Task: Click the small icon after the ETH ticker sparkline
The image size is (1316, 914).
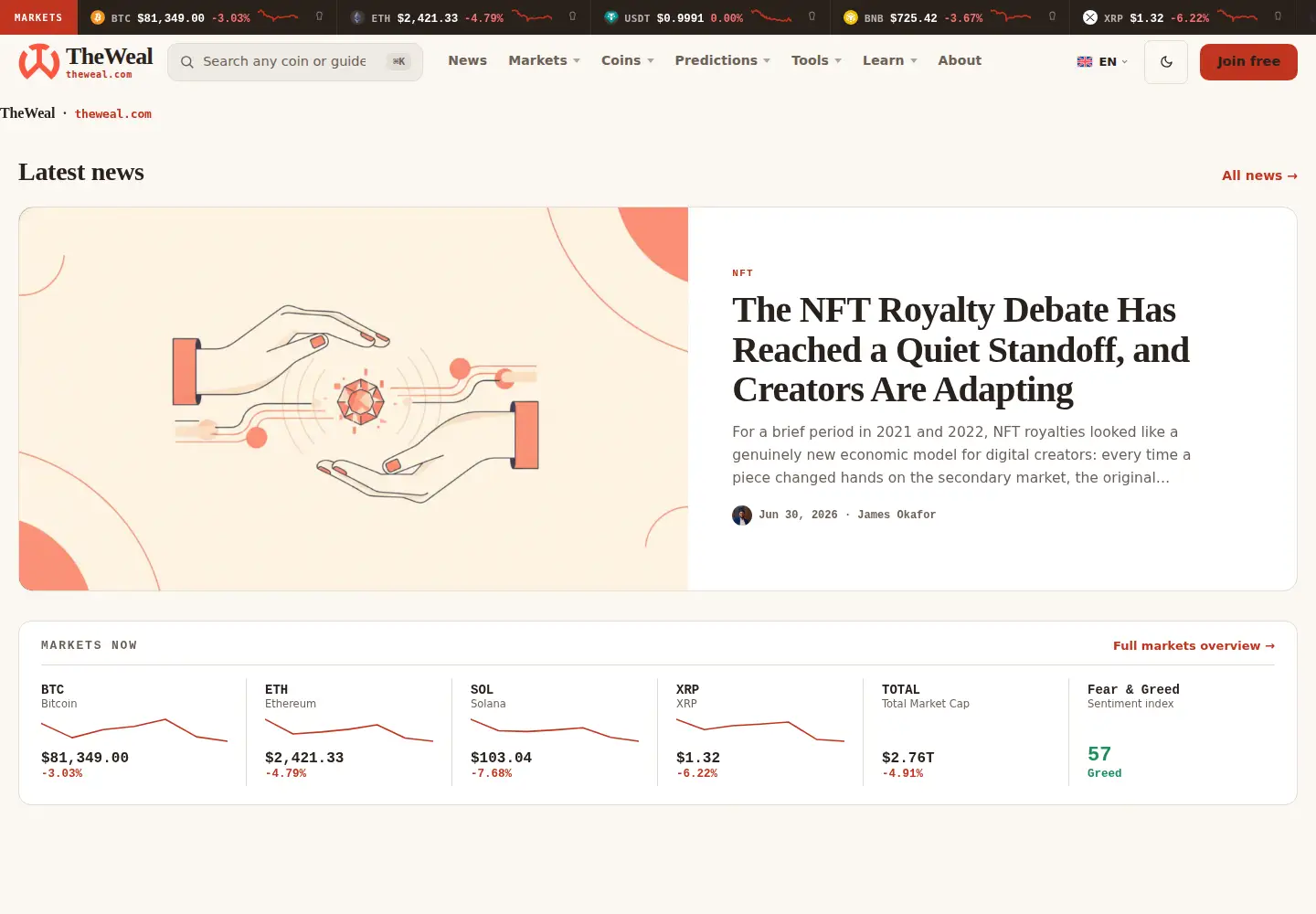Action: (572, 16)
